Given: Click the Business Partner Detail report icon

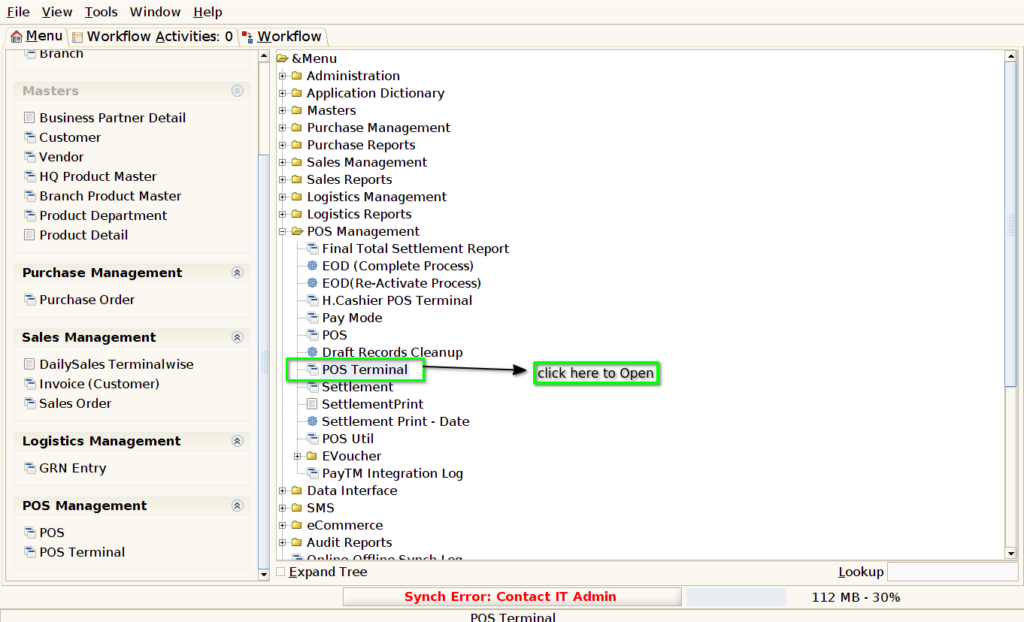Looking at the screenshot, I should (29, 118).
